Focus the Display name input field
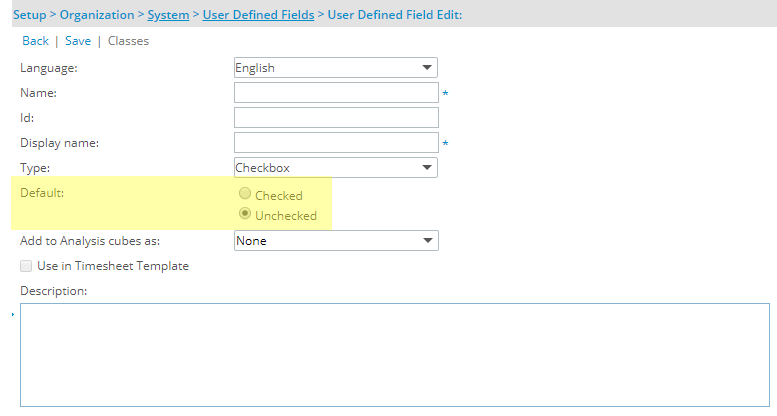This screenshot has width=777, height=416. click(336, 143)
